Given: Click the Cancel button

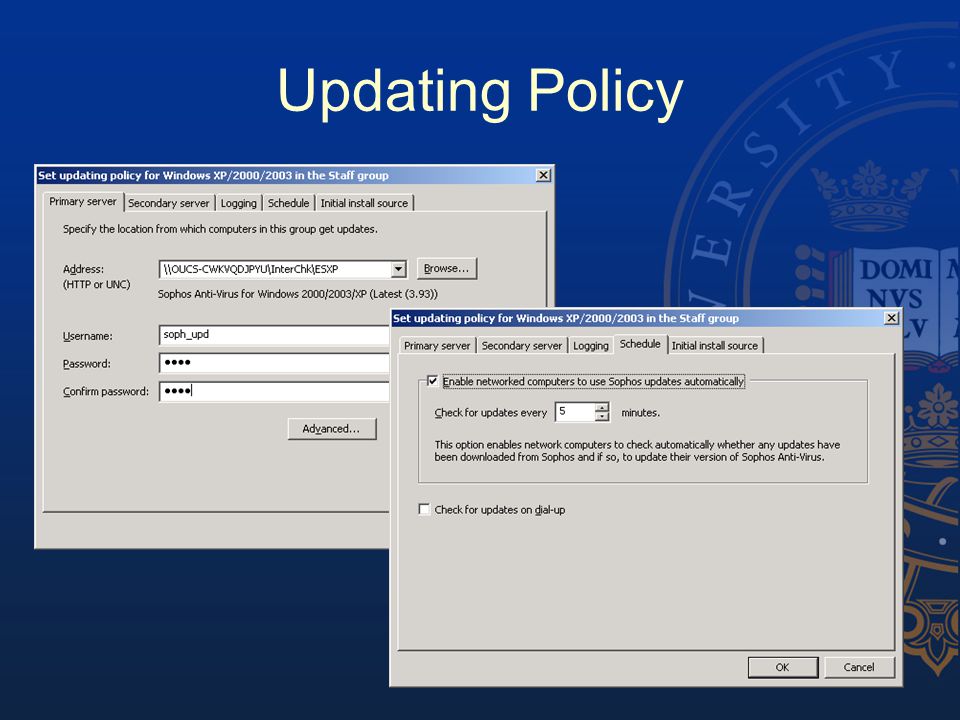Looking at the screenshot, I should click(x=858, y=667).
